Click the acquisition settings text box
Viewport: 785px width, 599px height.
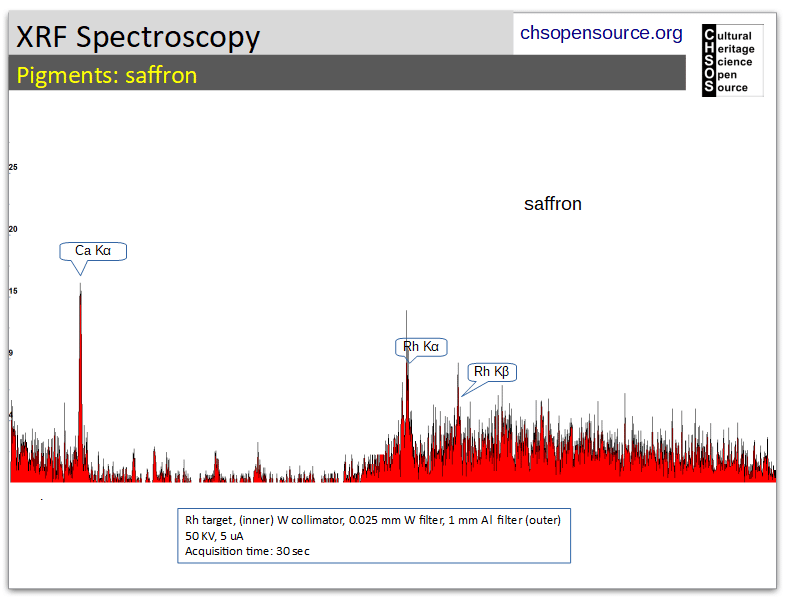coord(374,536)
